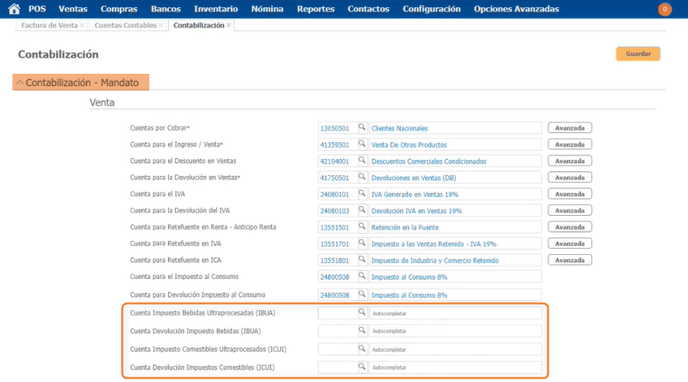Search account for Devolución Impuesto Bebidas (IBUA)
This screenshot has width=688, height=382.
pyautogui.click(x=362, y=330)
